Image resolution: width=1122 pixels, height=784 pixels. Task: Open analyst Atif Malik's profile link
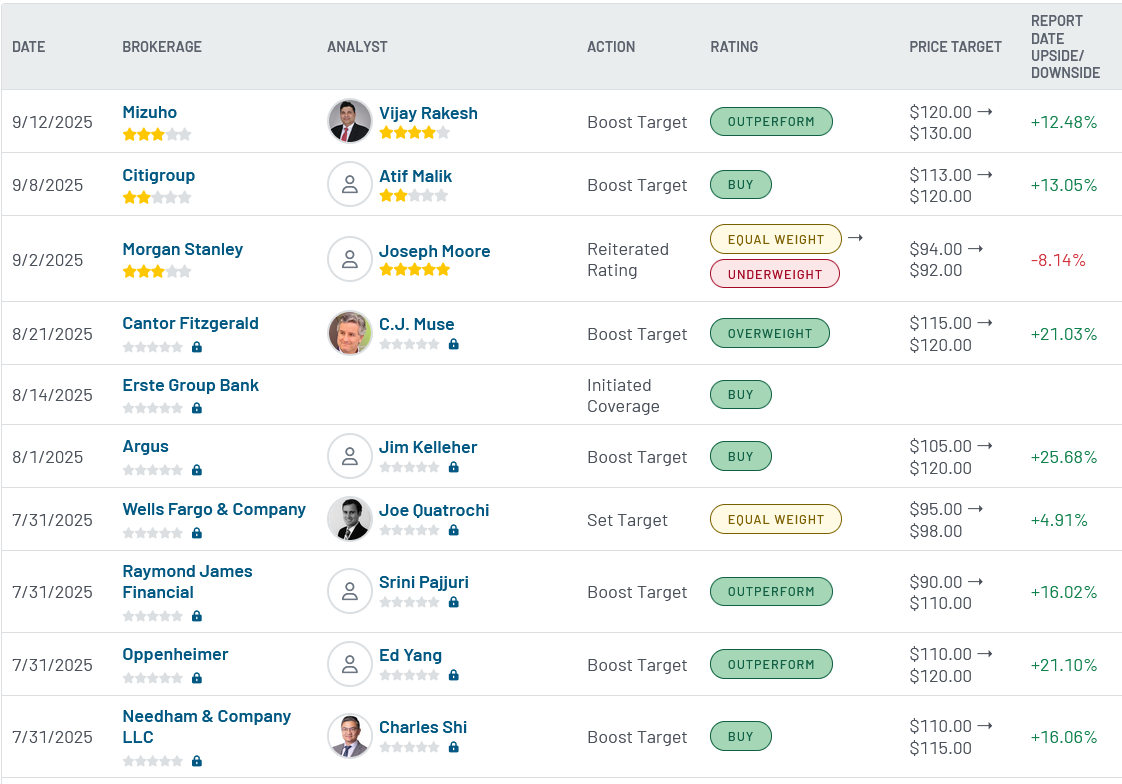(x=416, y=176)
